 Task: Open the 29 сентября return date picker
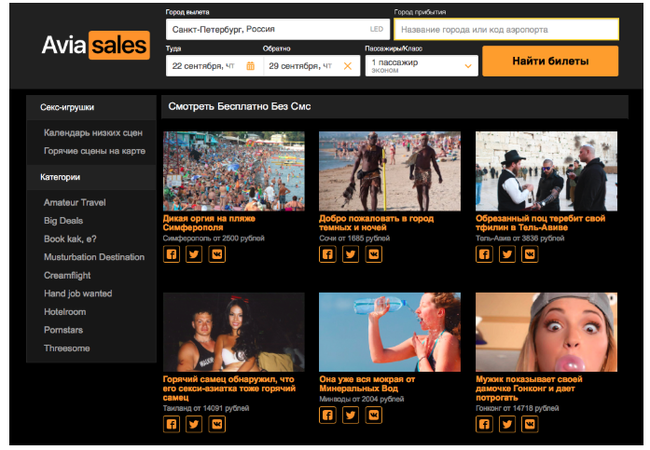pyautogui.click(x=300, y=66)
